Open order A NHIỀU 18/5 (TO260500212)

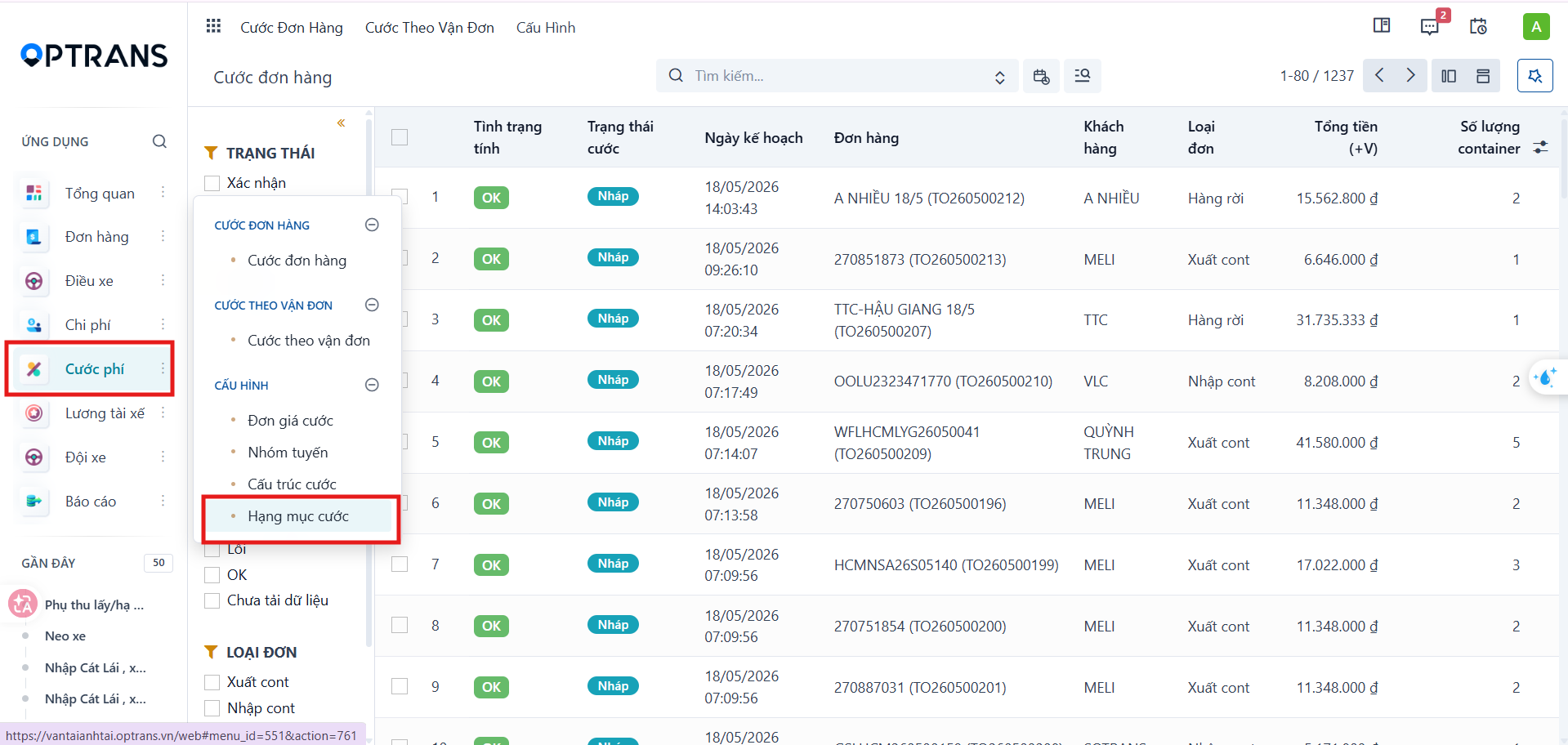pyautogui.click(x=929, y=199)
